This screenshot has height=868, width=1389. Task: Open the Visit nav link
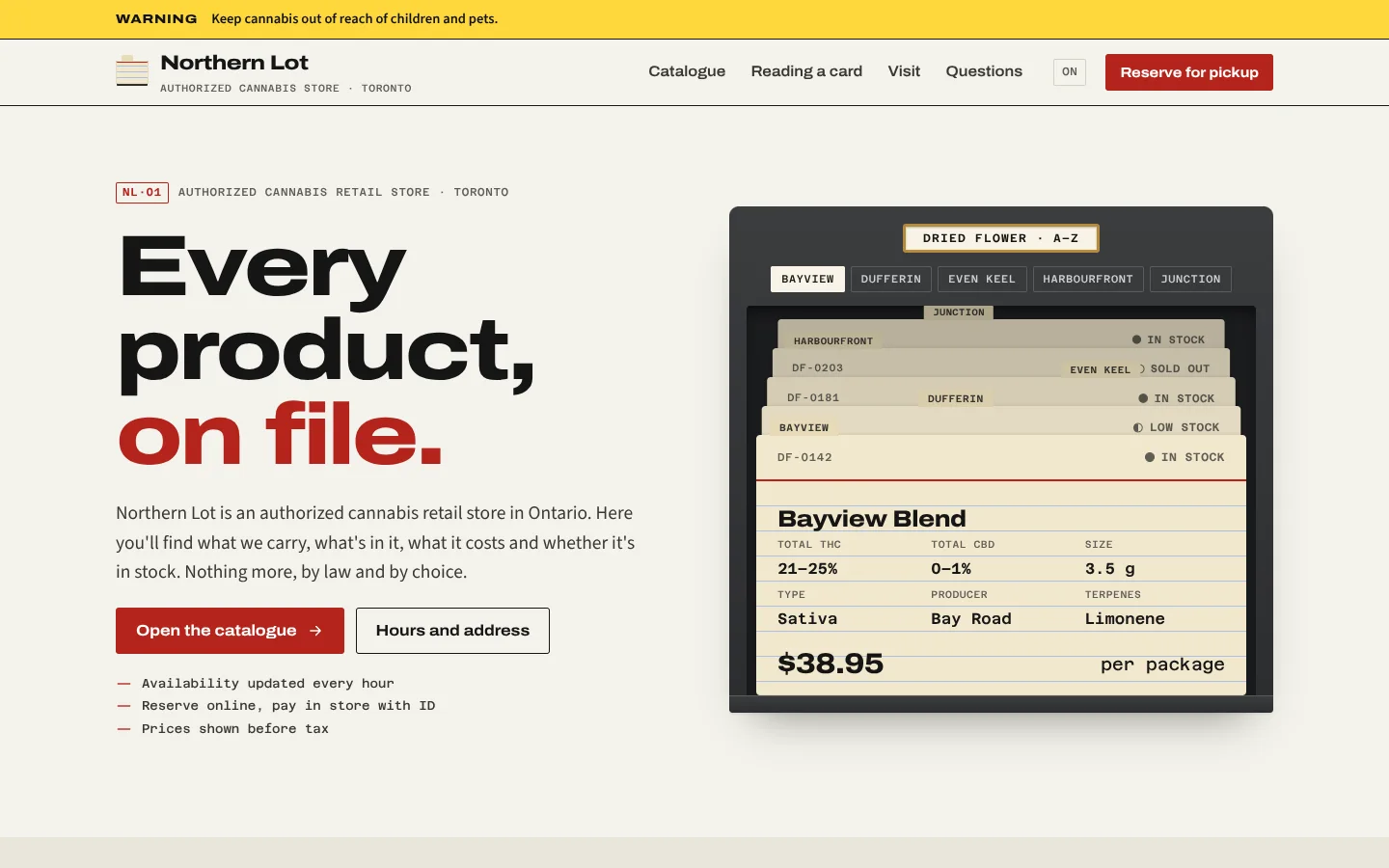[x=904, y=71]
